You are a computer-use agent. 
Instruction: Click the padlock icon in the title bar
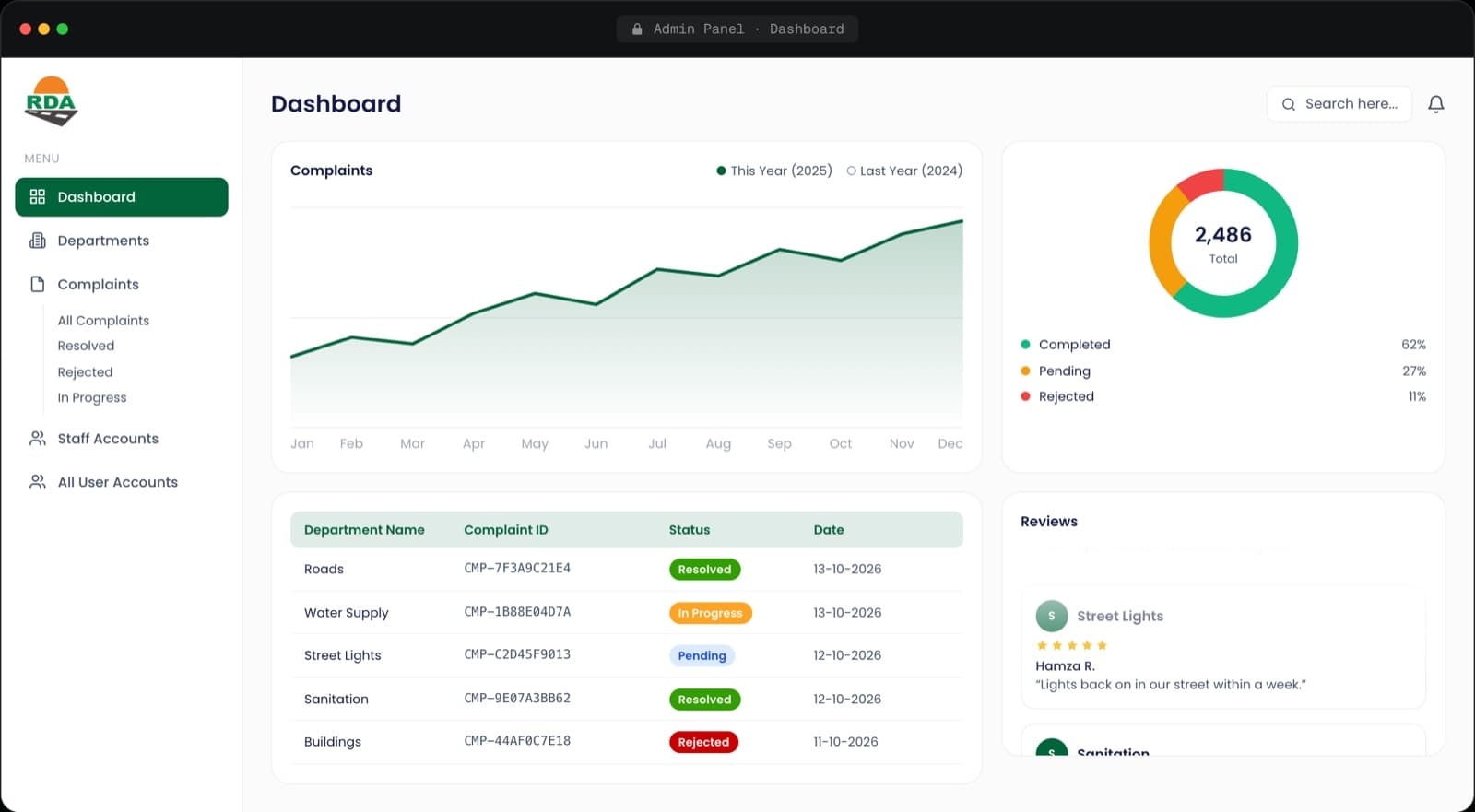click(x=637, y=29)
